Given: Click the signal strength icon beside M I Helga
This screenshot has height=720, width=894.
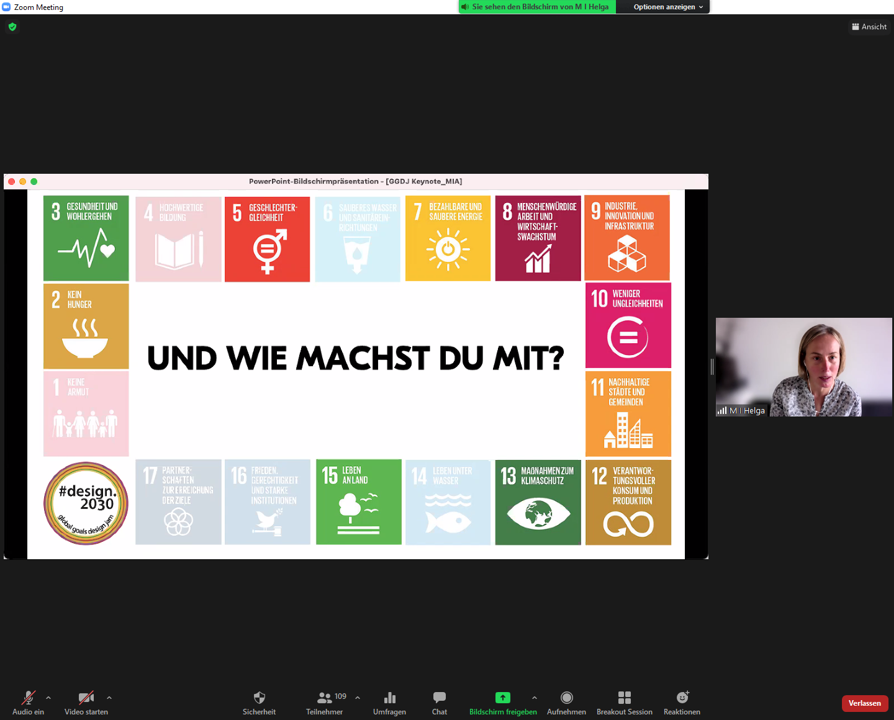Looking at the screenshot, I should coord(722,410).
